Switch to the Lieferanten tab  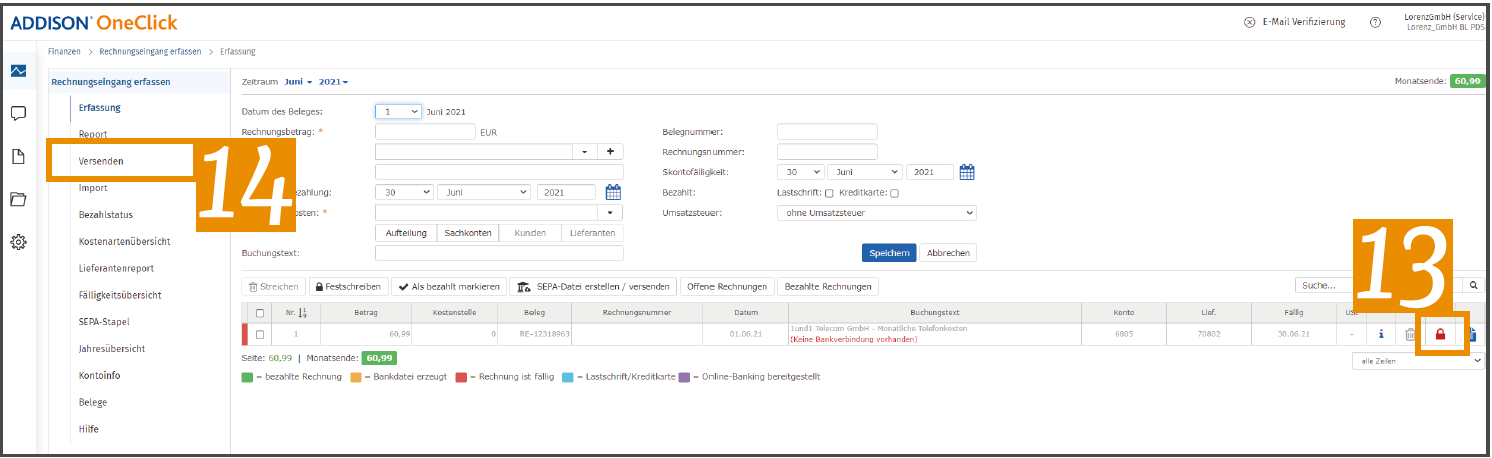pos(592,232)
